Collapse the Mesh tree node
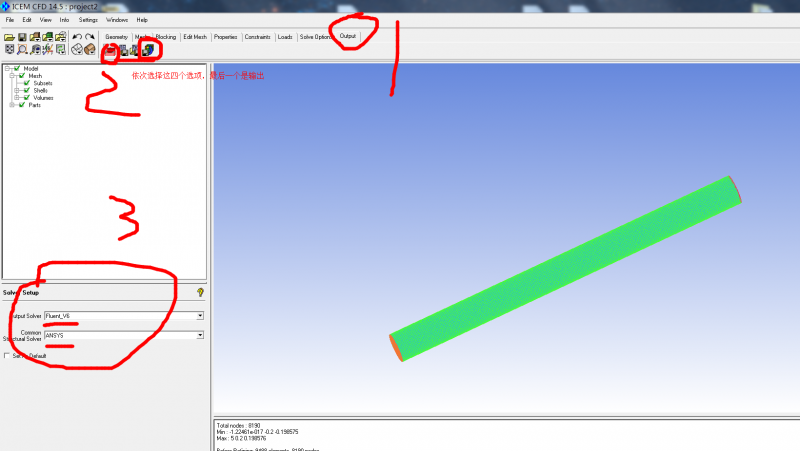 (x=12, y=76)
